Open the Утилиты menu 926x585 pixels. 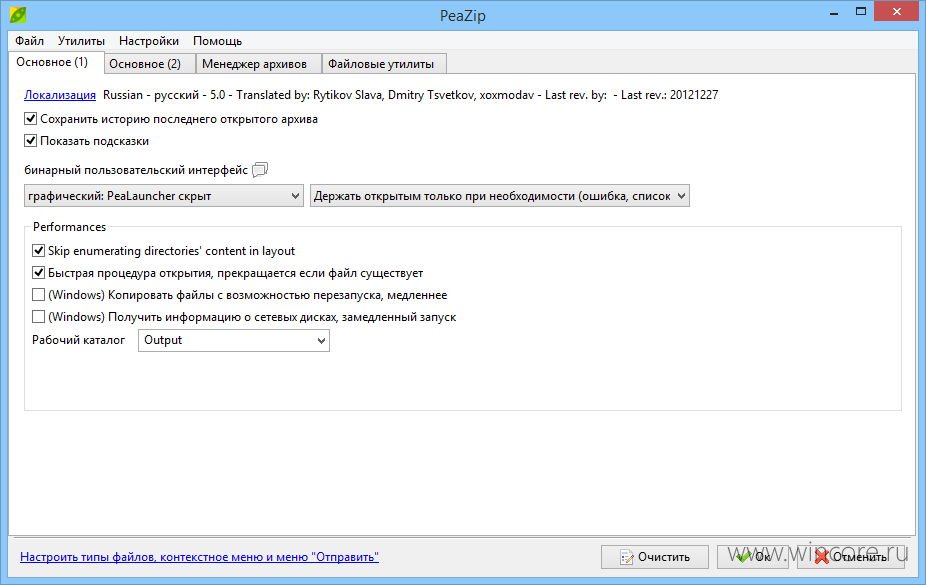(x=81, y=41)
